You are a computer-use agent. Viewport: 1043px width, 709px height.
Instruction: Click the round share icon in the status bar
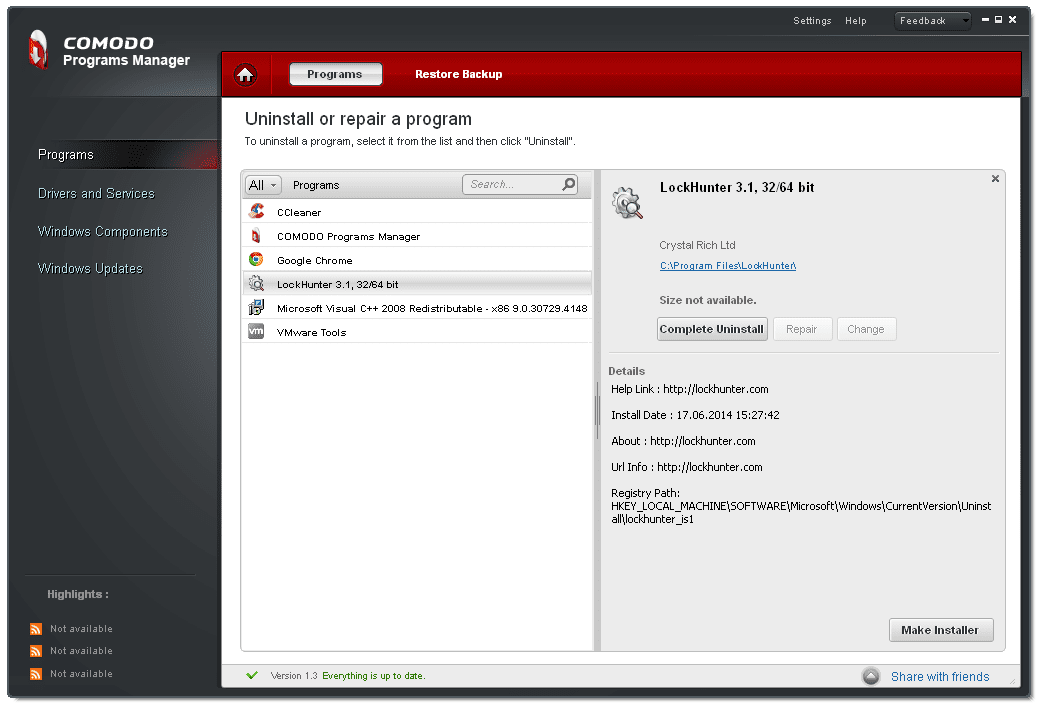(x=871, y=676)
